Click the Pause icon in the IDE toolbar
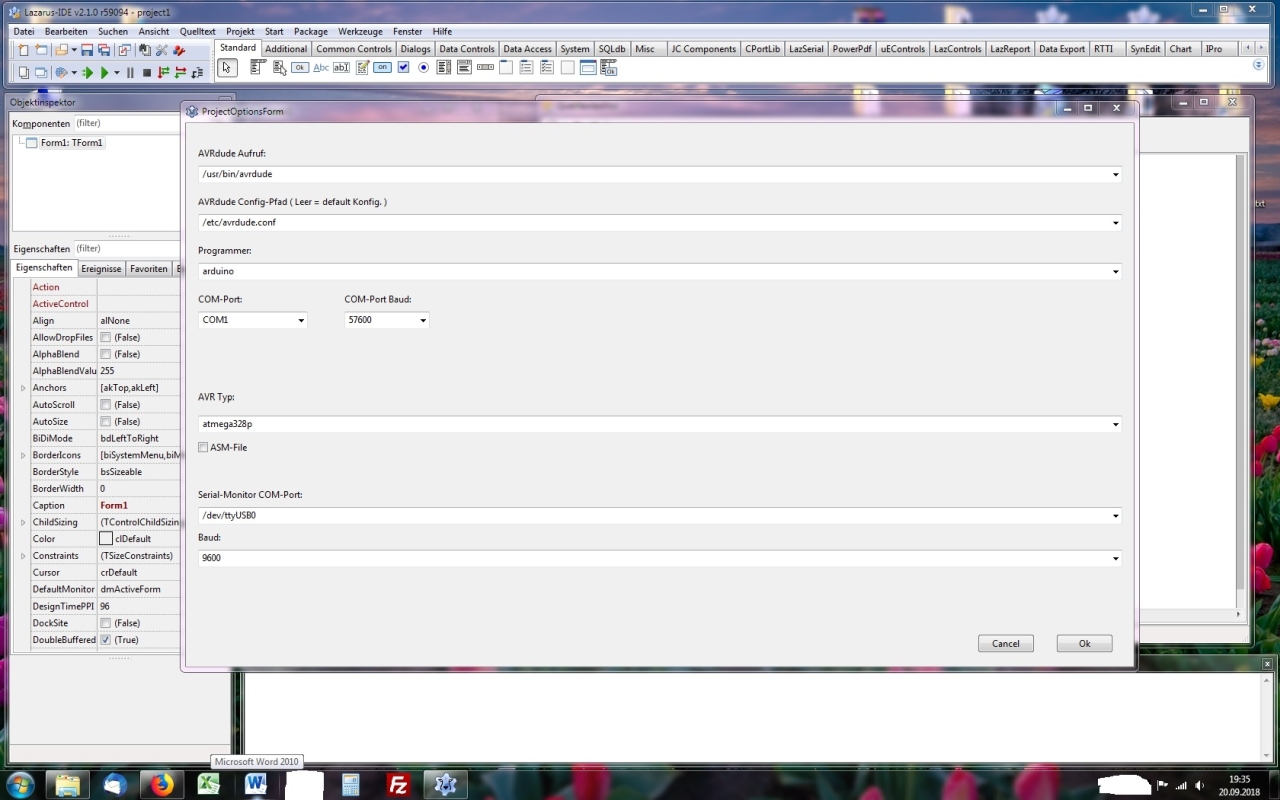Viewport: 1280px width, 800px height. [130, 73]
